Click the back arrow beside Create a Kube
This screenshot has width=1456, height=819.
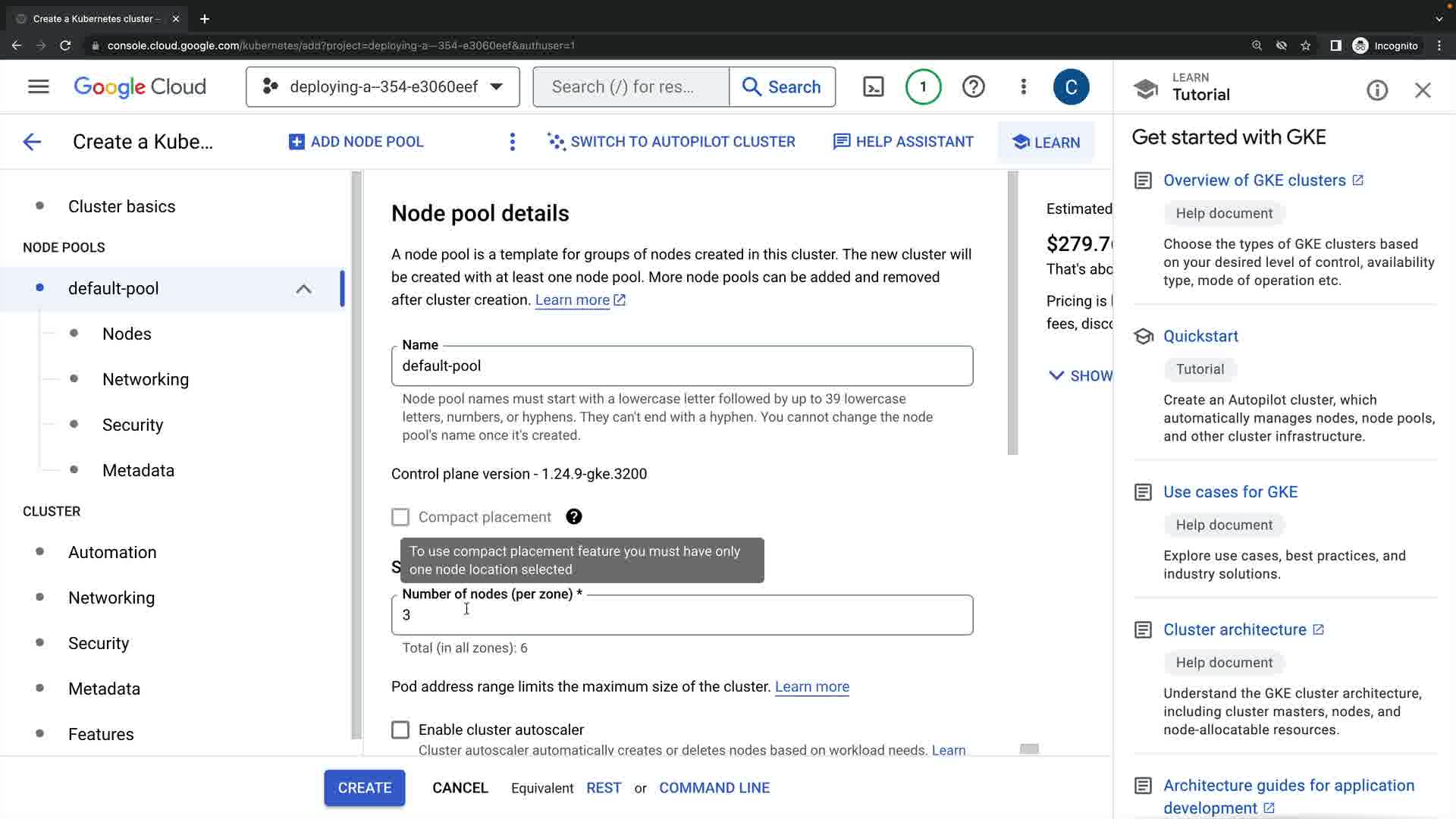click(32, 142)
